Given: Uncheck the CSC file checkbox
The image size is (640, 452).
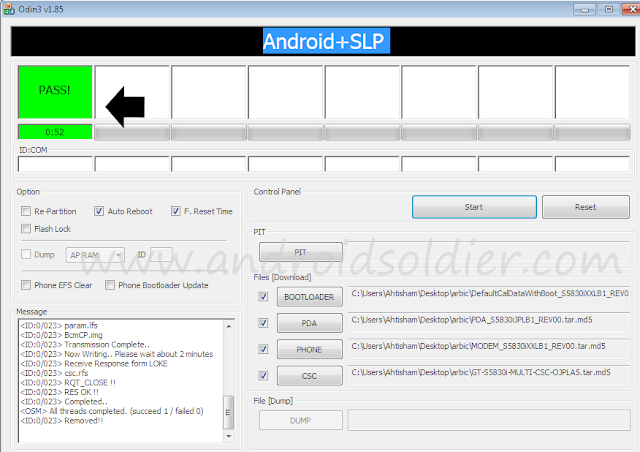Looking at the screenshot, I should 264,376.
